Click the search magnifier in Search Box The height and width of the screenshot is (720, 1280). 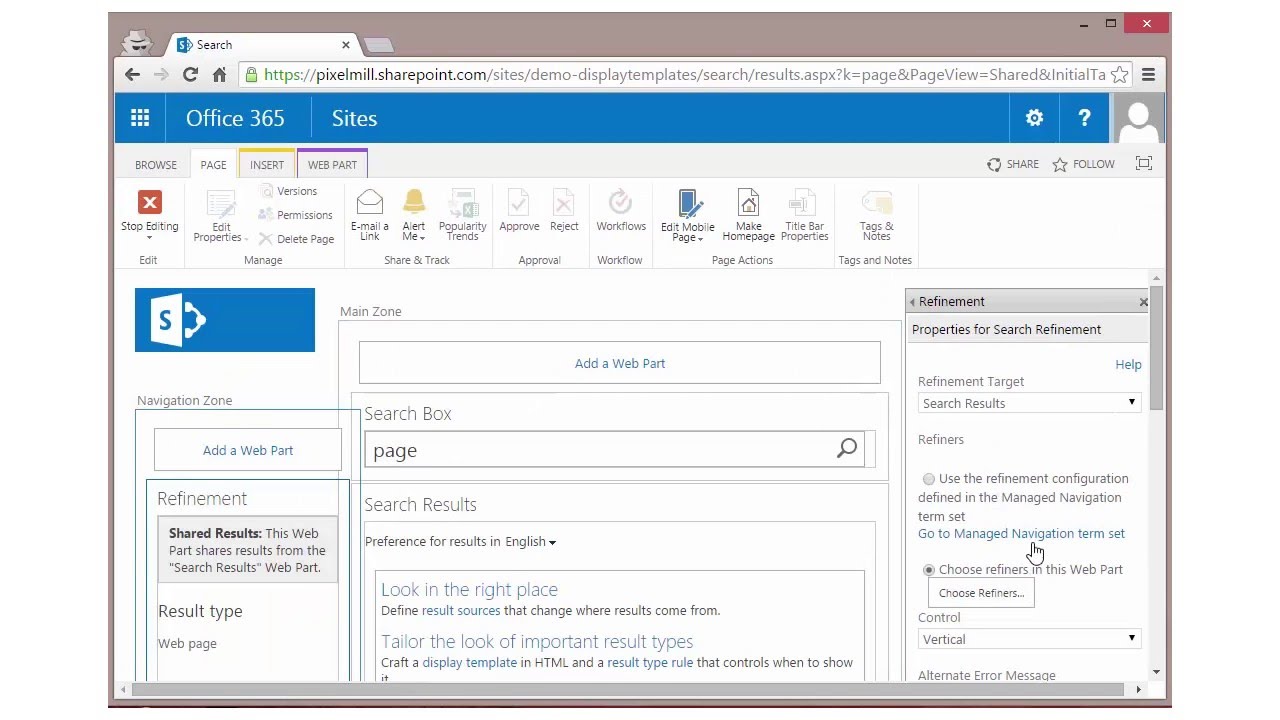[x=847, y=449]
